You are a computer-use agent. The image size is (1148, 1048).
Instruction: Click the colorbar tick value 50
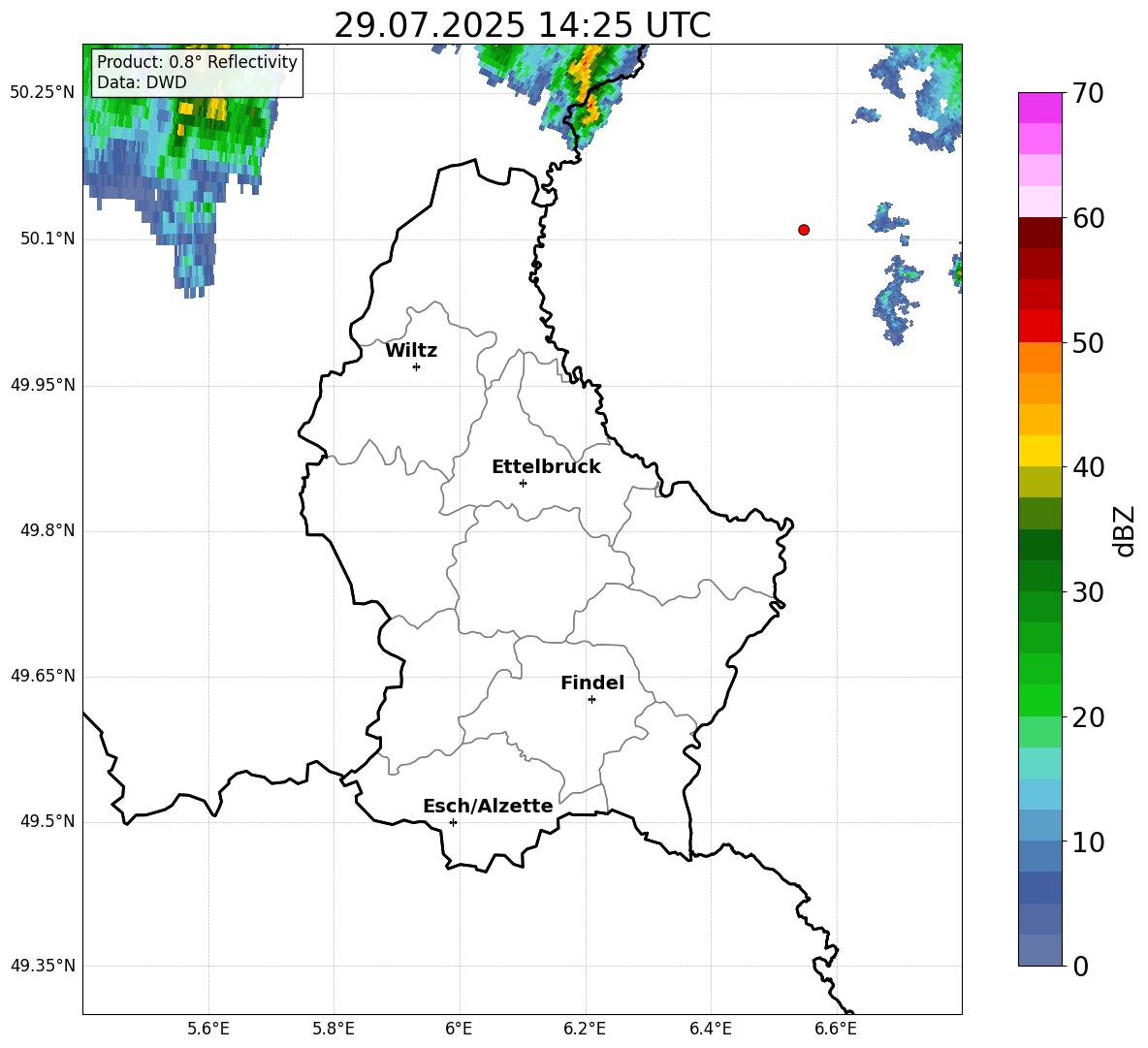click(1088, 342)
